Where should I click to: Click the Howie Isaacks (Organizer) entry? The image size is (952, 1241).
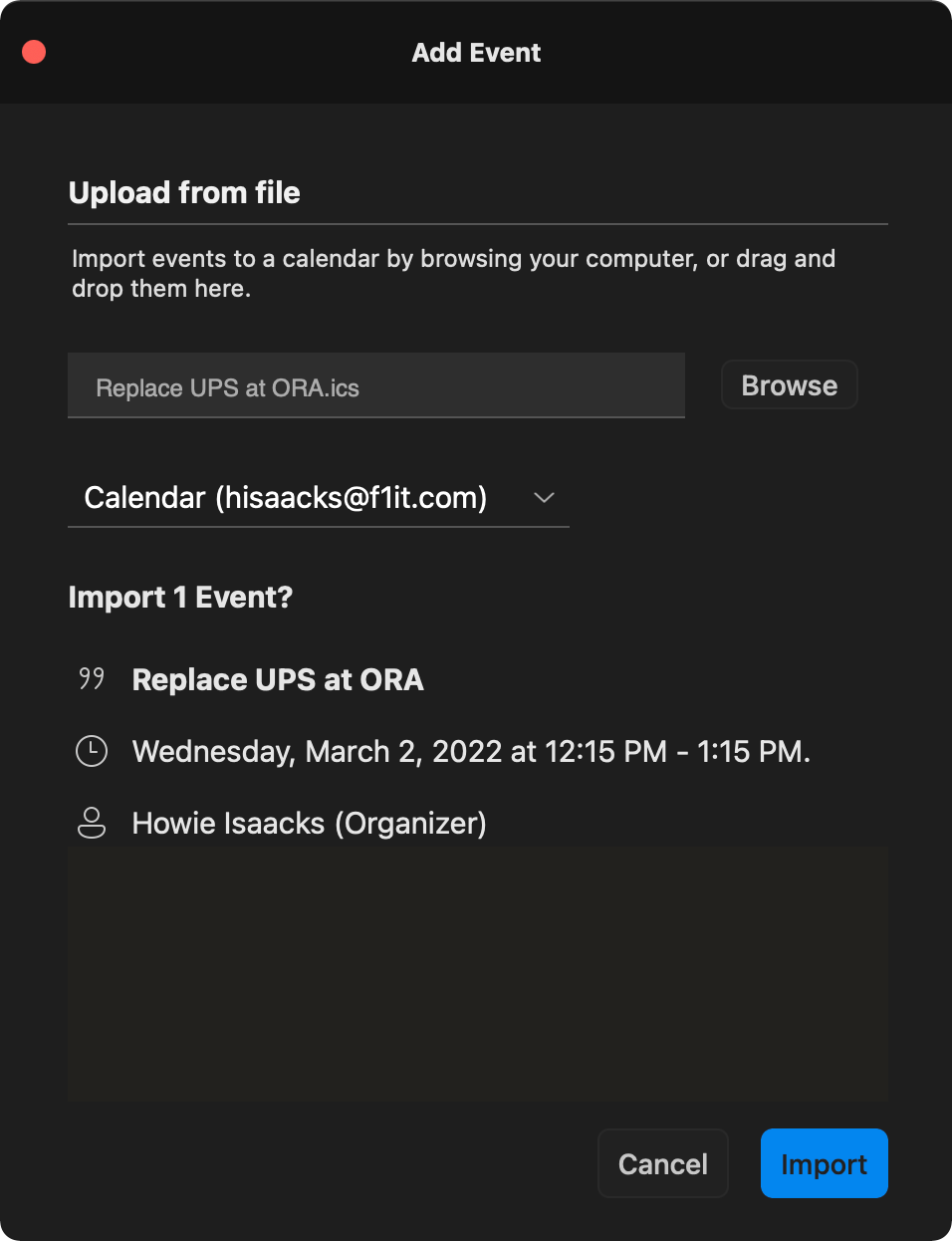pyautogui.click(x=310, y=823)
